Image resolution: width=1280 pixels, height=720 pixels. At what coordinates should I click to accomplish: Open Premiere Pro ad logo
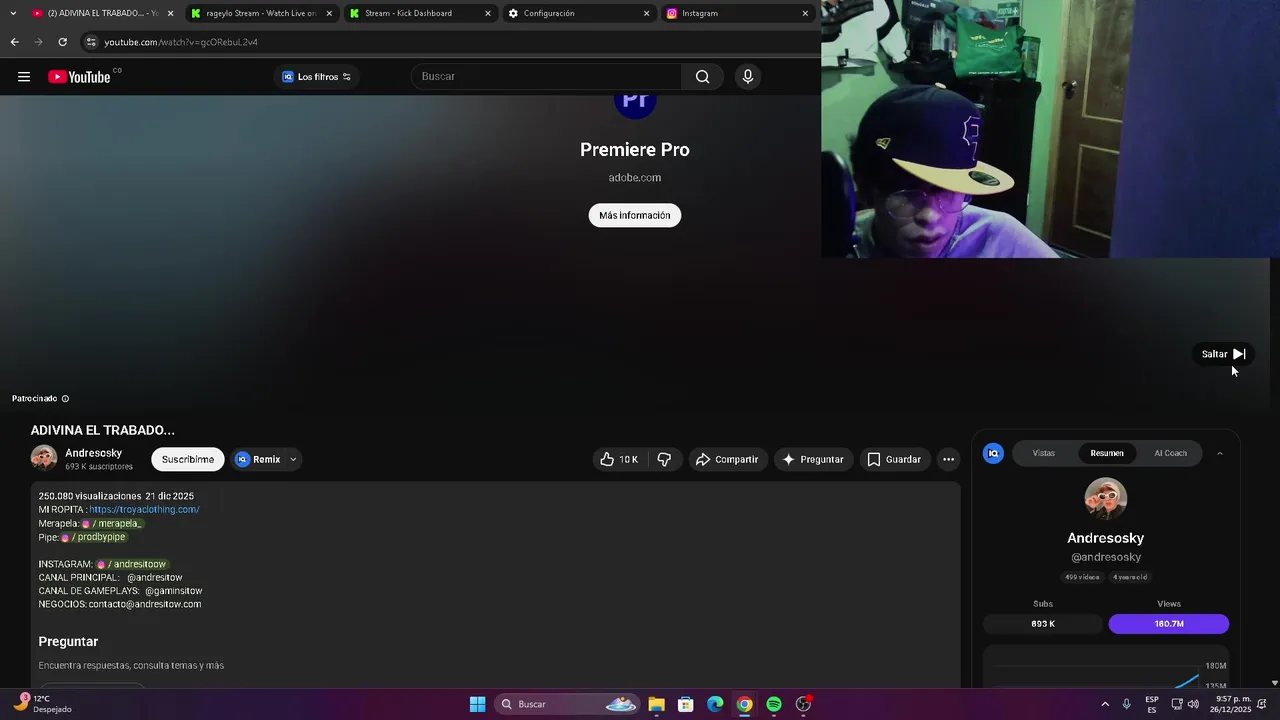(635, 106)
